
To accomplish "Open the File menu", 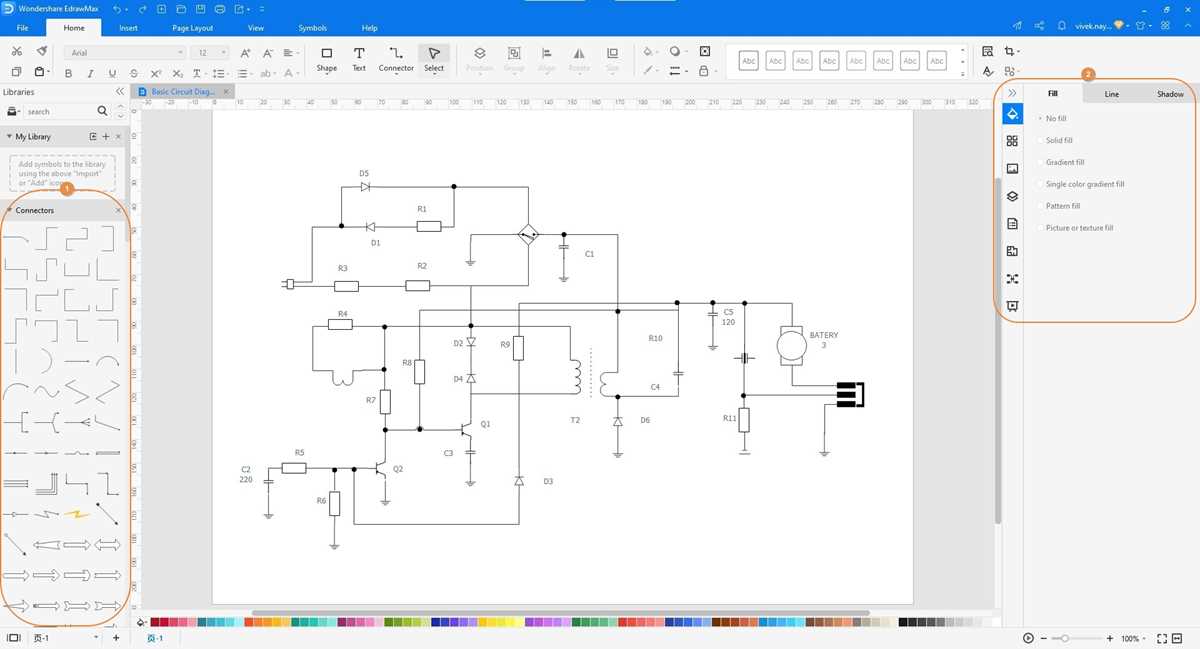I will pyautogui.click(x=23, y=28).
